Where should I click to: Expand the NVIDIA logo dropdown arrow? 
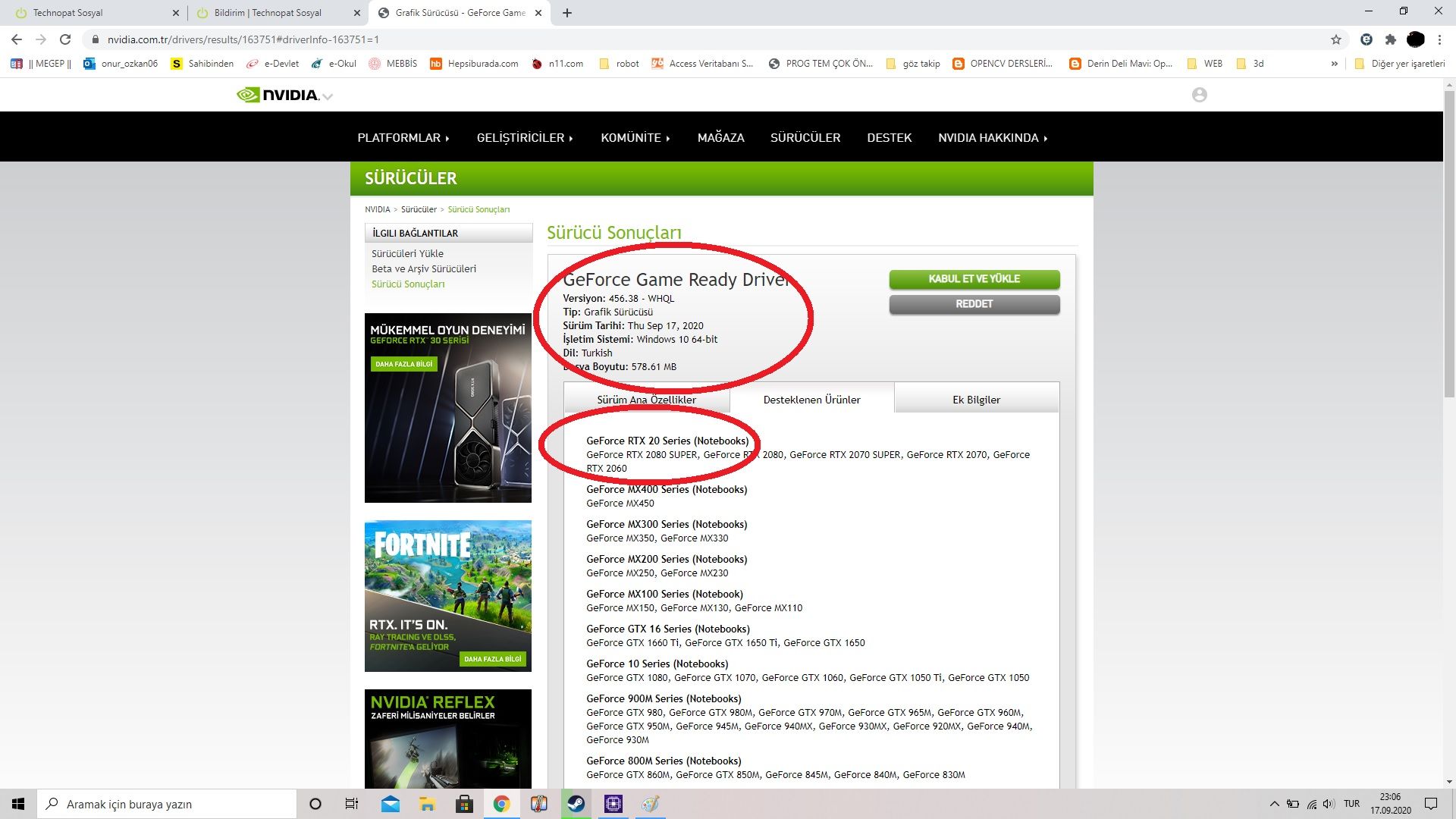click(x=328, y=96)
